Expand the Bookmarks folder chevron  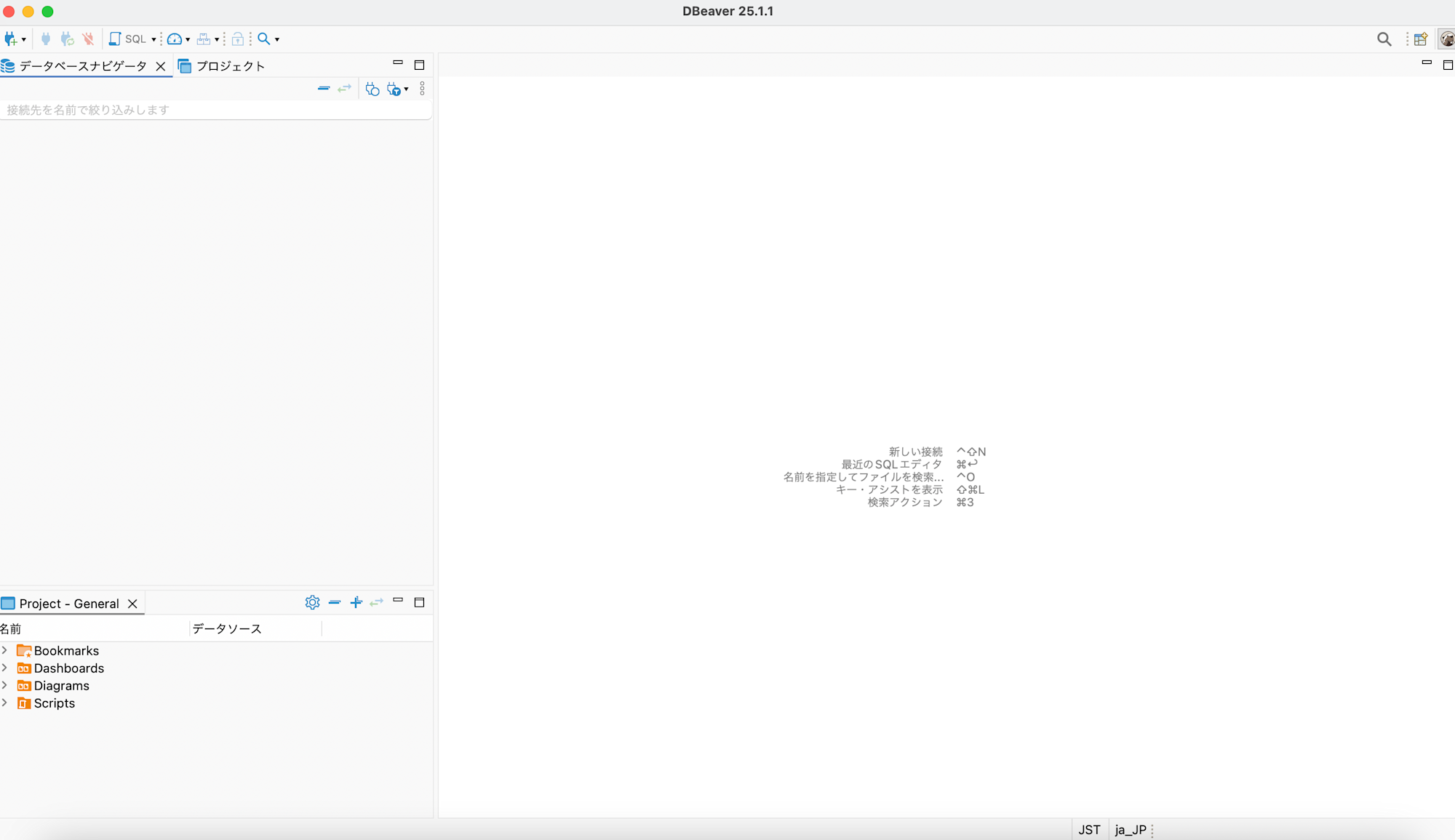coord(5,650)
